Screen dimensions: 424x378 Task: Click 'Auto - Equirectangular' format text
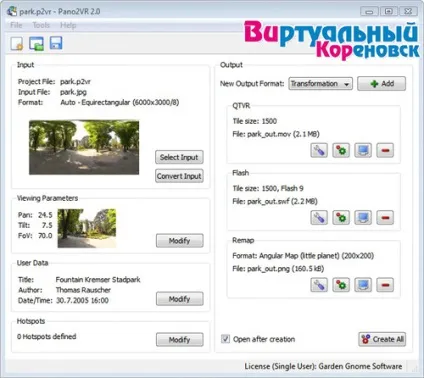[95, 102]
